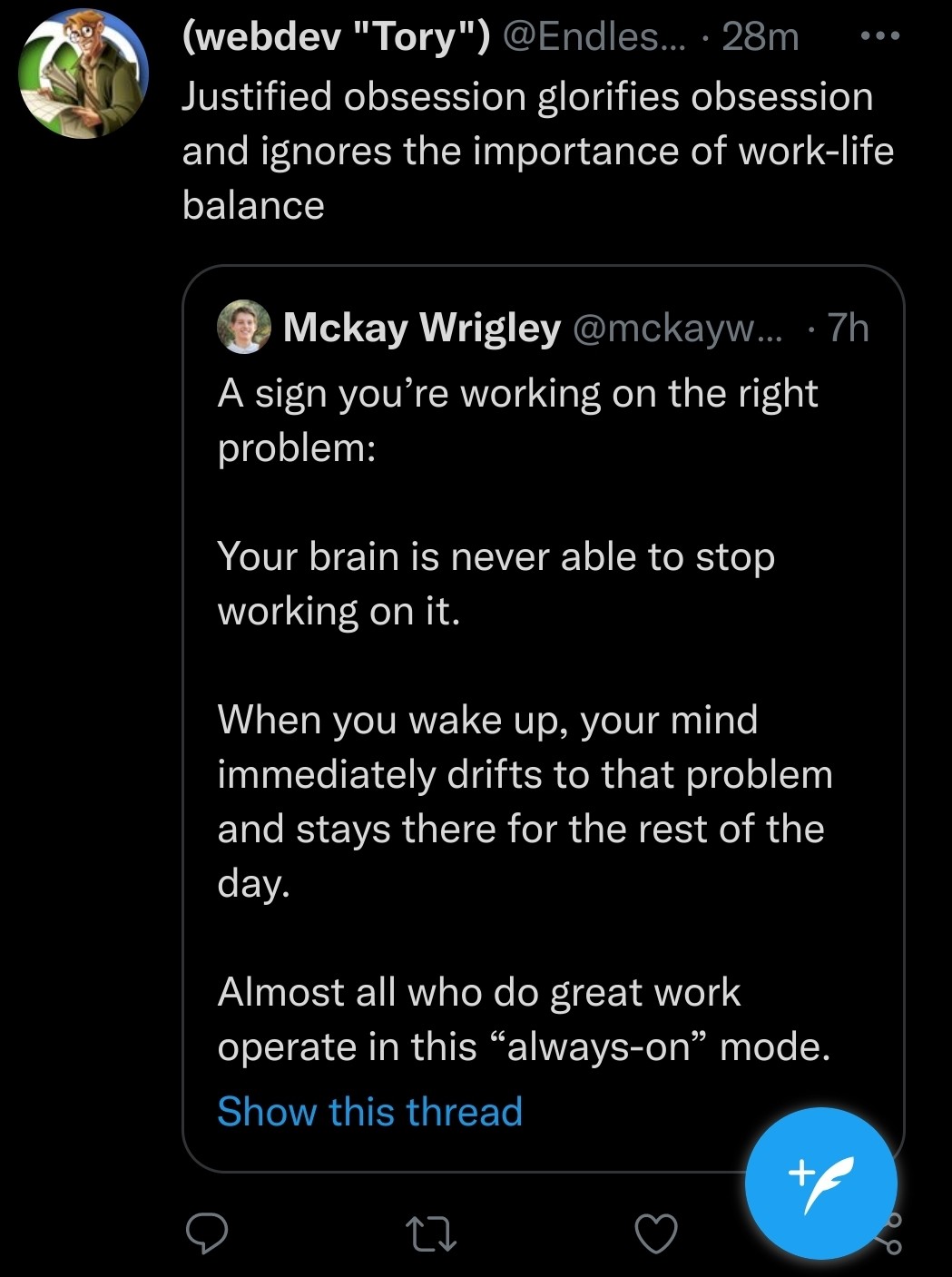Tap the 28m timestamp

click(761, 37)
